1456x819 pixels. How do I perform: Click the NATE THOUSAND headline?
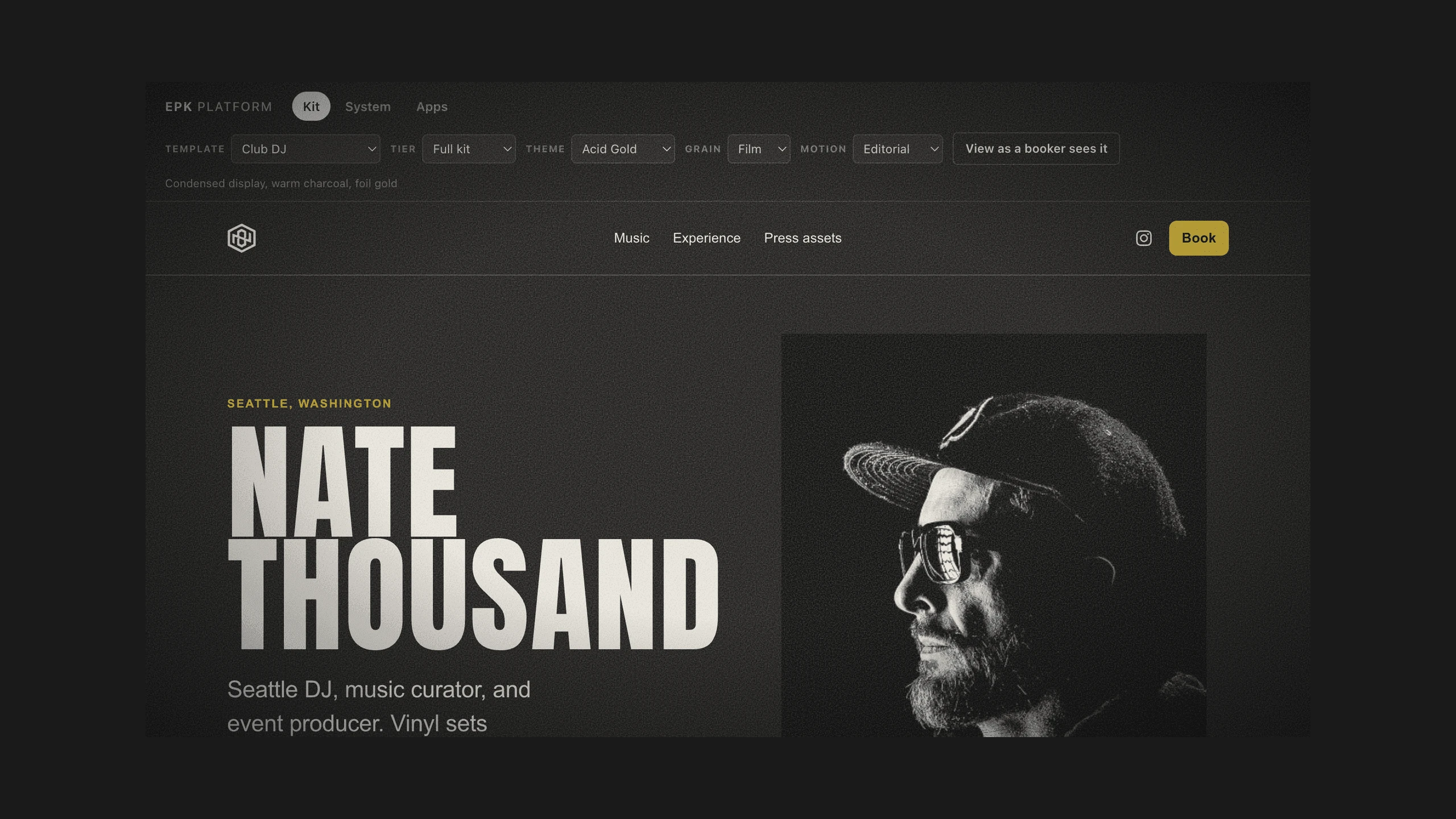[473, 537]
